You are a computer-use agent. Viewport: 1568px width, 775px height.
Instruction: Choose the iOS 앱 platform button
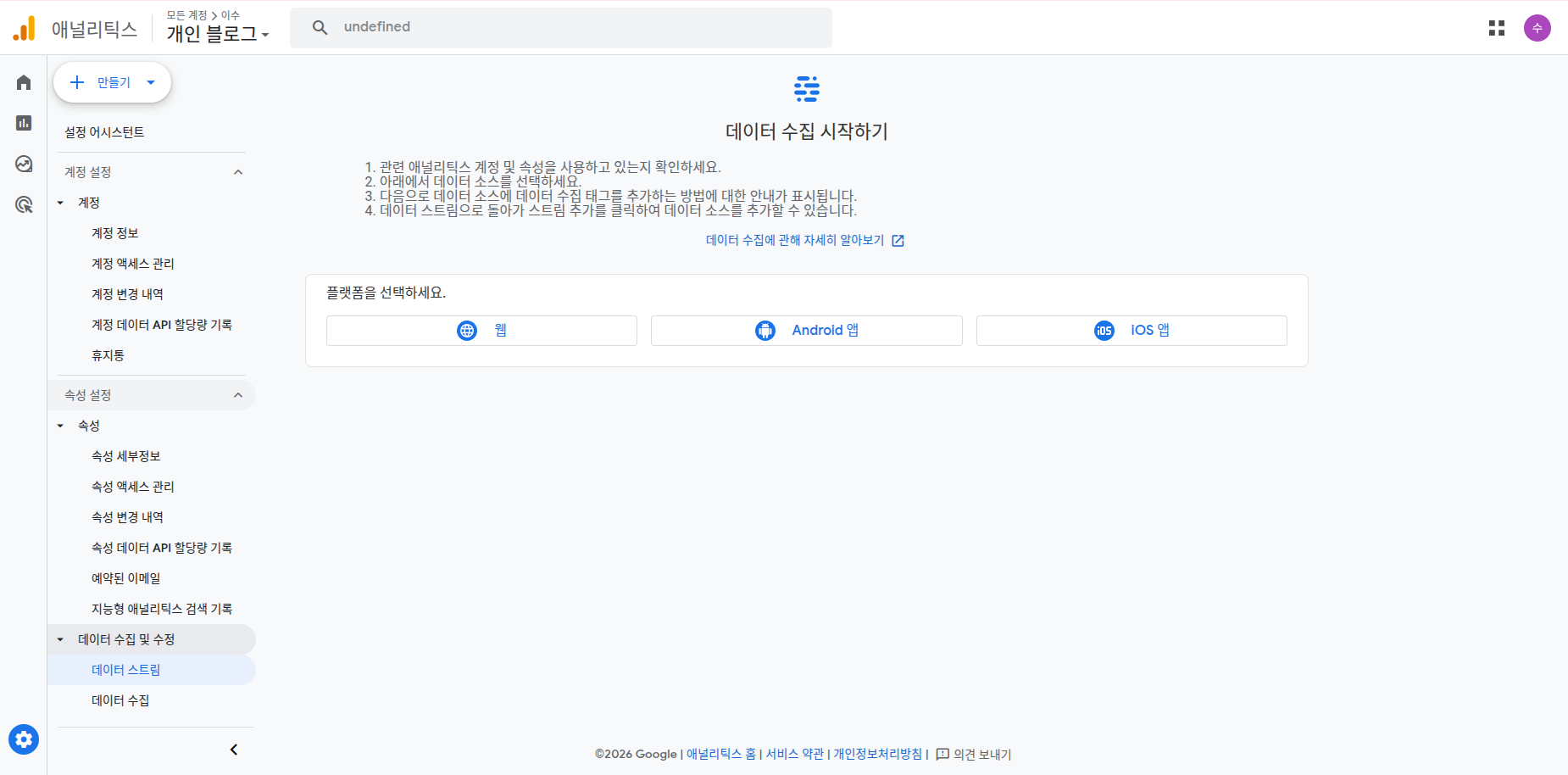pos(1131,331)
